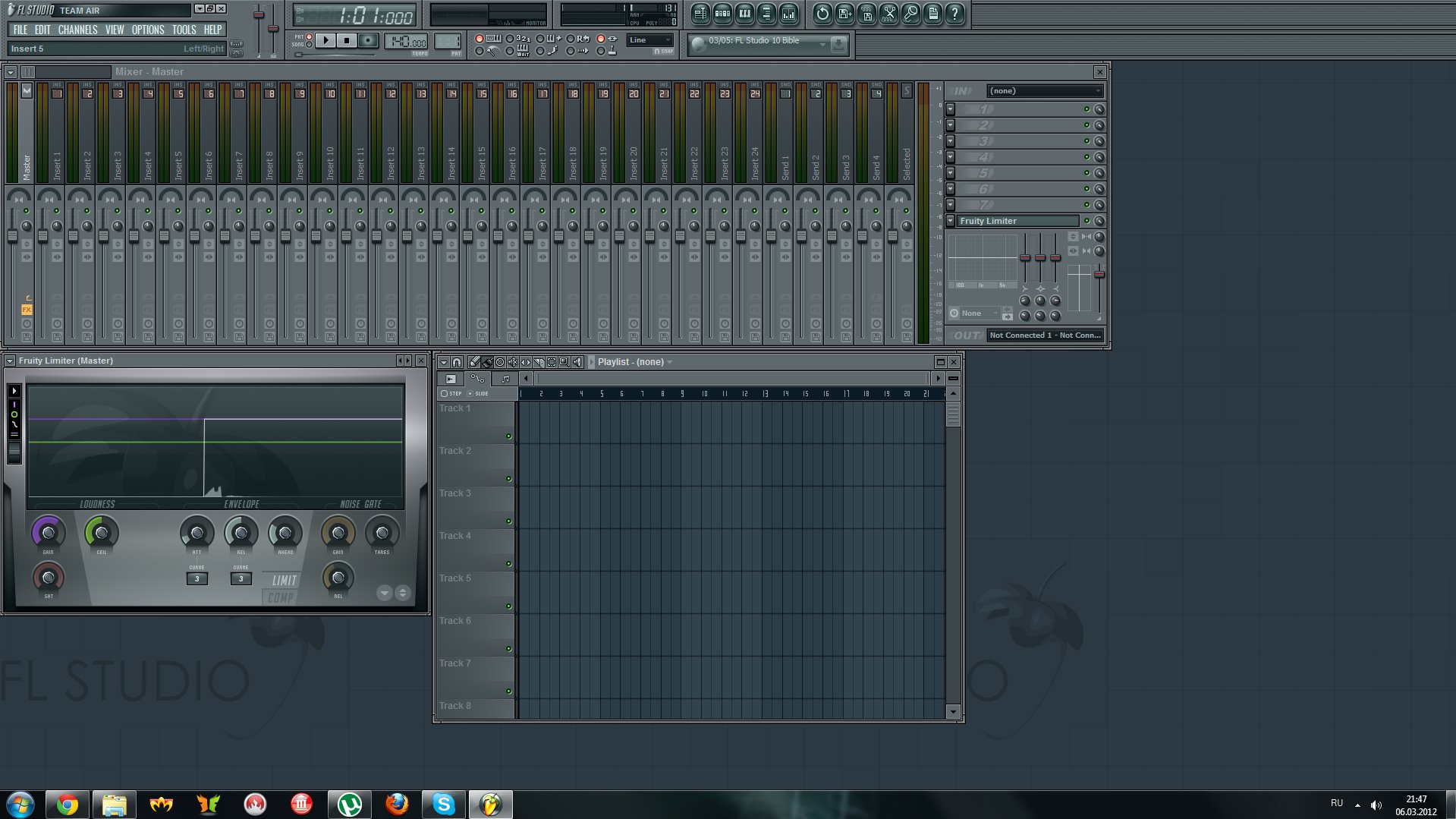Screen dimensions: 1456x819
Task: Toggle the Mixer view from the toolbar
Action: [789, 13]
